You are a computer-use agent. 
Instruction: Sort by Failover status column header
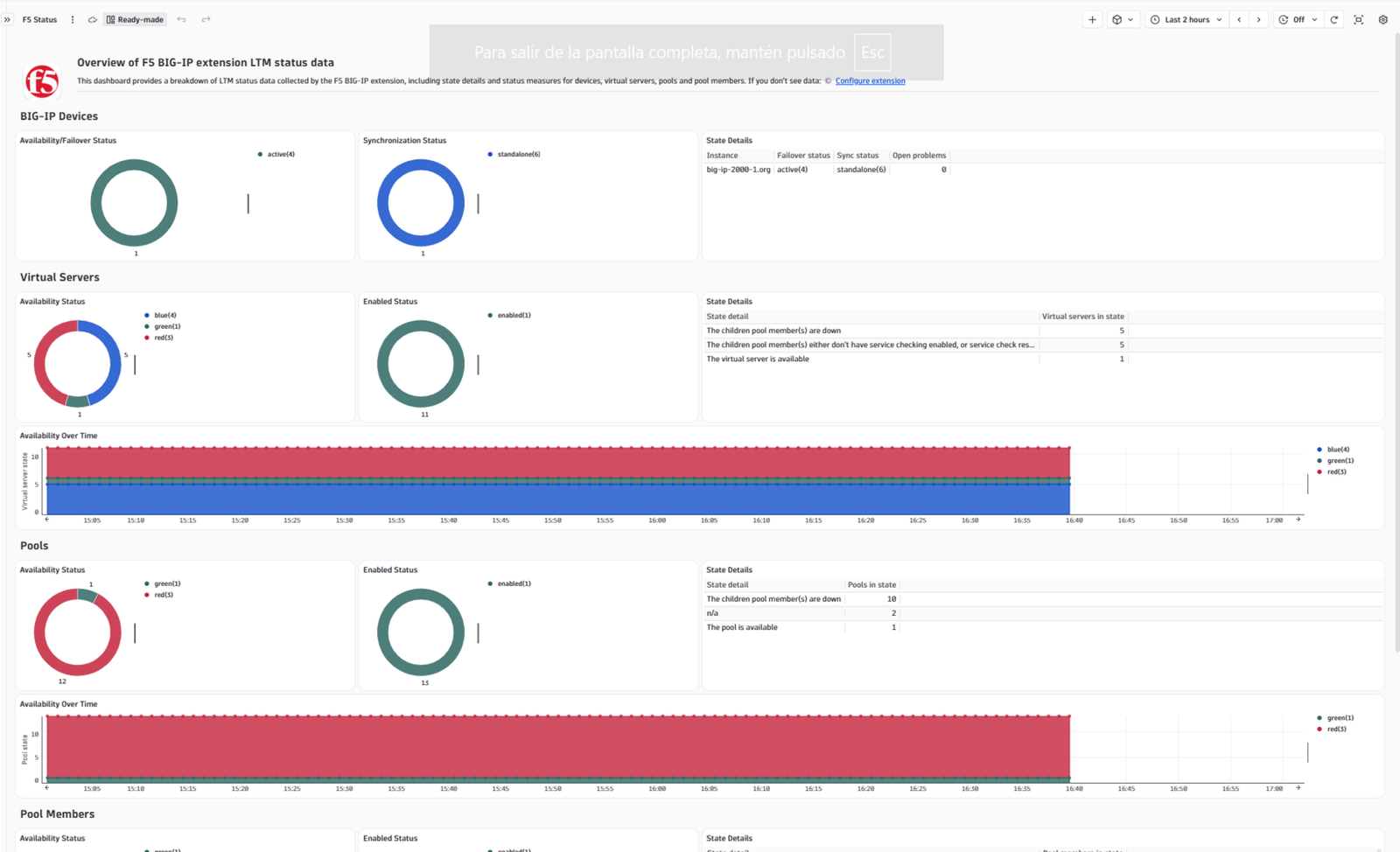pos(803,156)
